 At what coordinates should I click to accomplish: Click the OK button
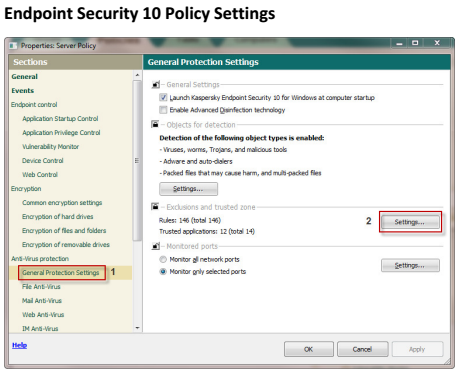pos(309,349)
